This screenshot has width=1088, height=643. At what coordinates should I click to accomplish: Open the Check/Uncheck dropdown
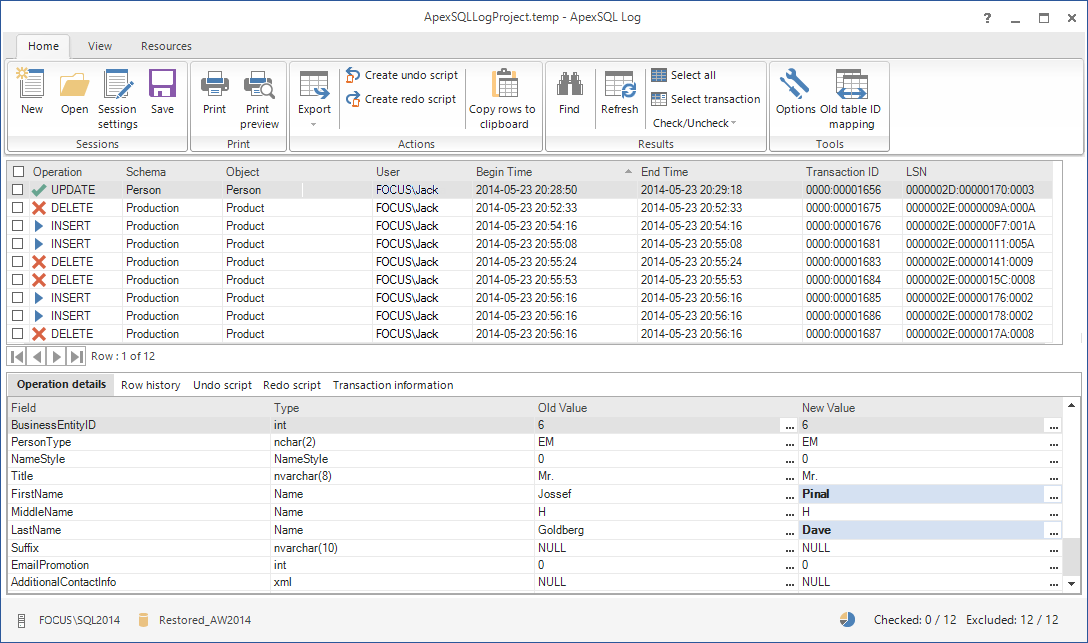tap(695, 123)
